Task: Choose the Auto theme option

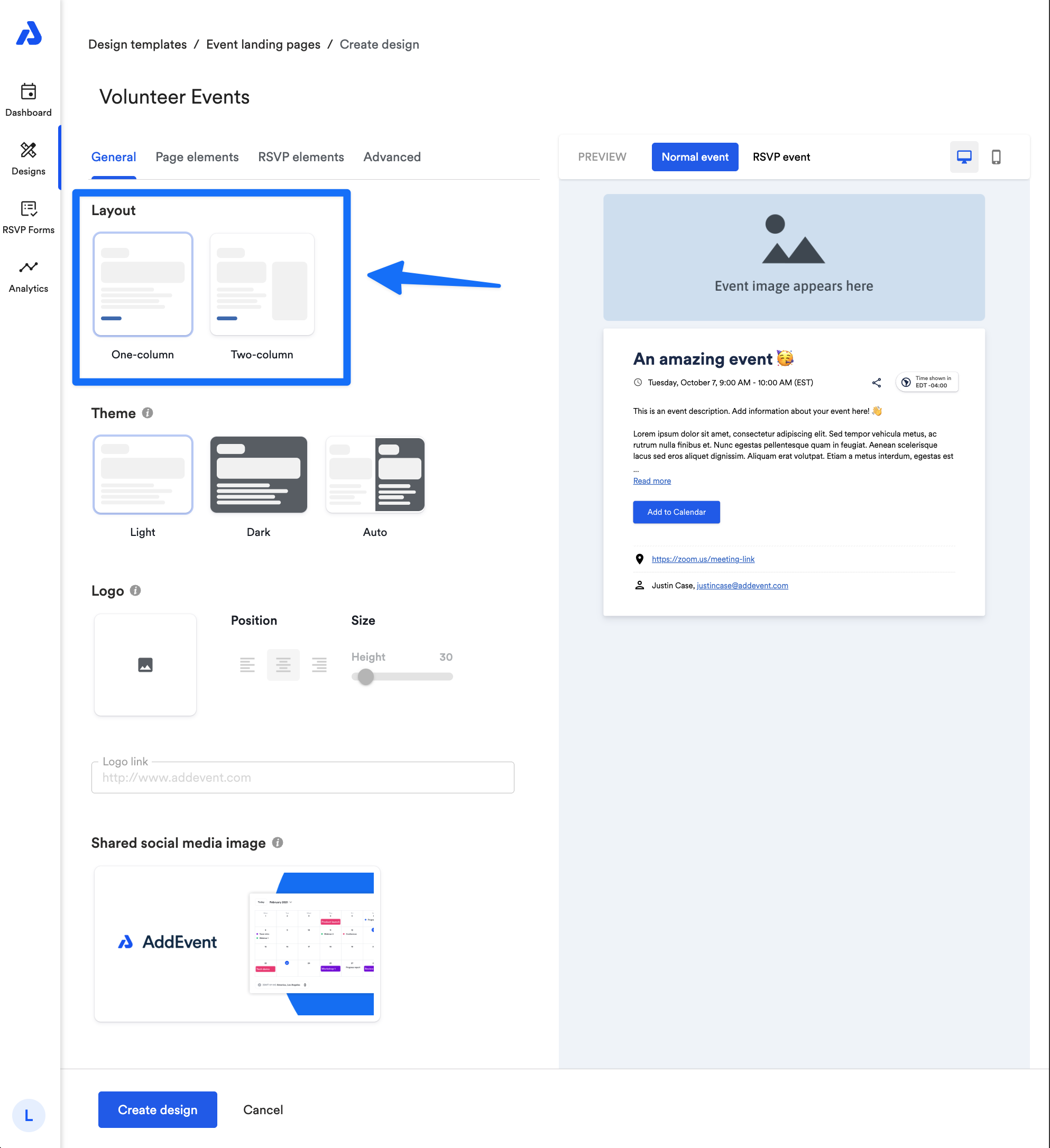Action: click(375, 474)
